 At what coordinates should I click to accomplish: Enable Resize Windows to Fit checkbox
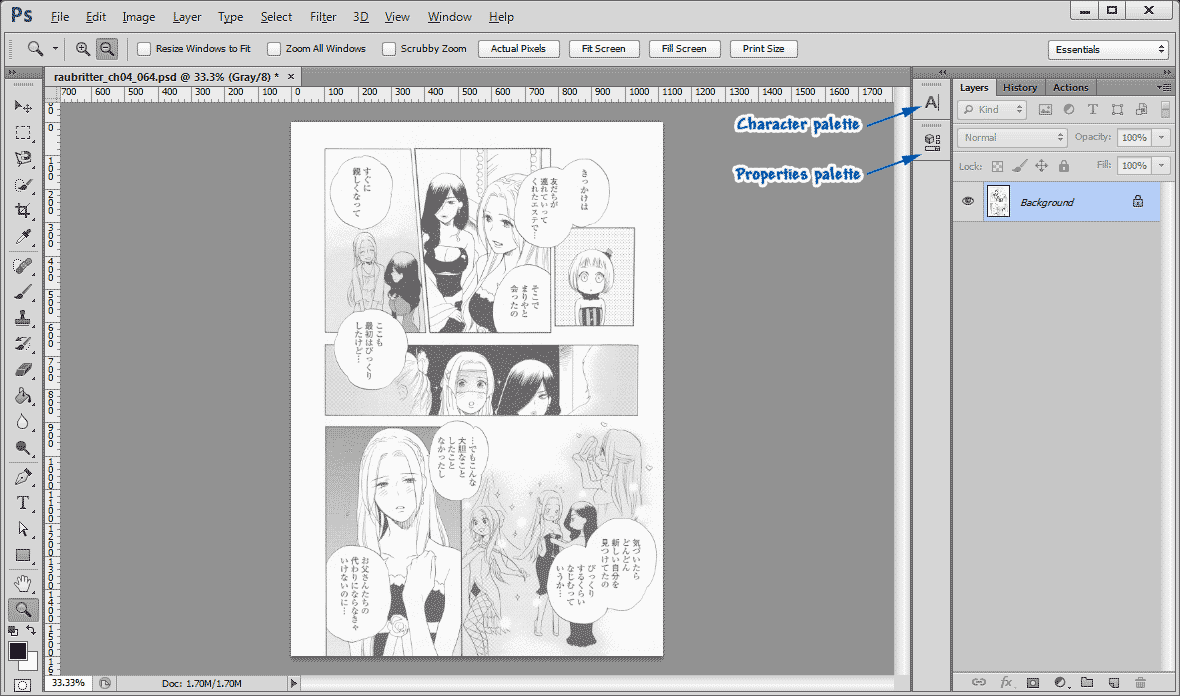pyautogui.click(x=144, y=49)
